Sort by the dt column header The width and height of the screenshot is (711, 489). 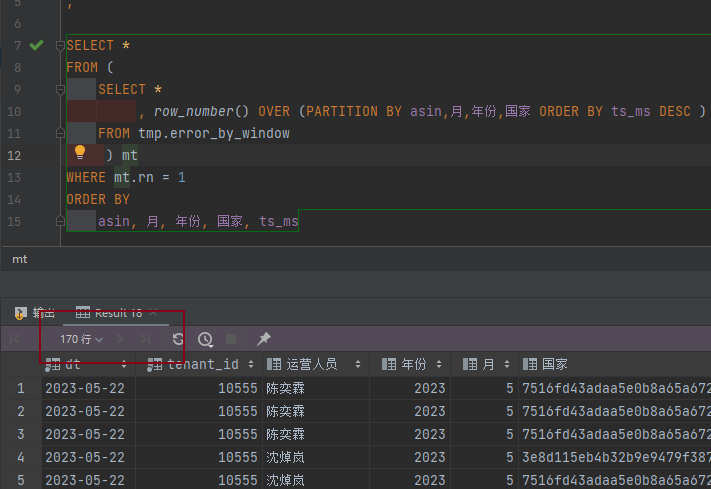(88, 364)
